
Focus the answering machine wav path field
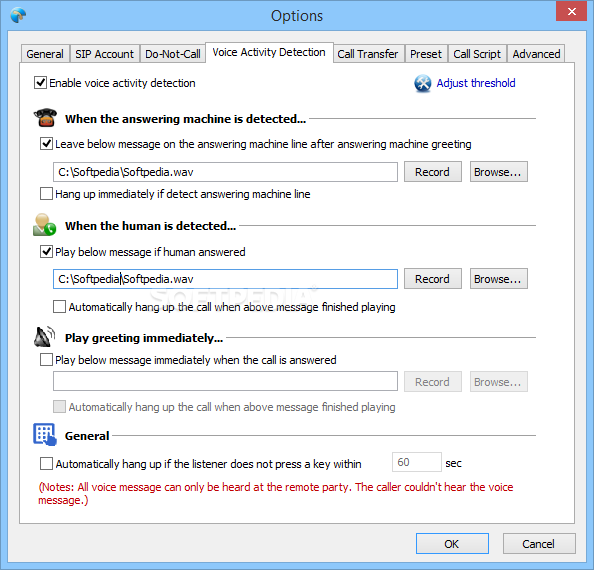[x=225, y=172]
